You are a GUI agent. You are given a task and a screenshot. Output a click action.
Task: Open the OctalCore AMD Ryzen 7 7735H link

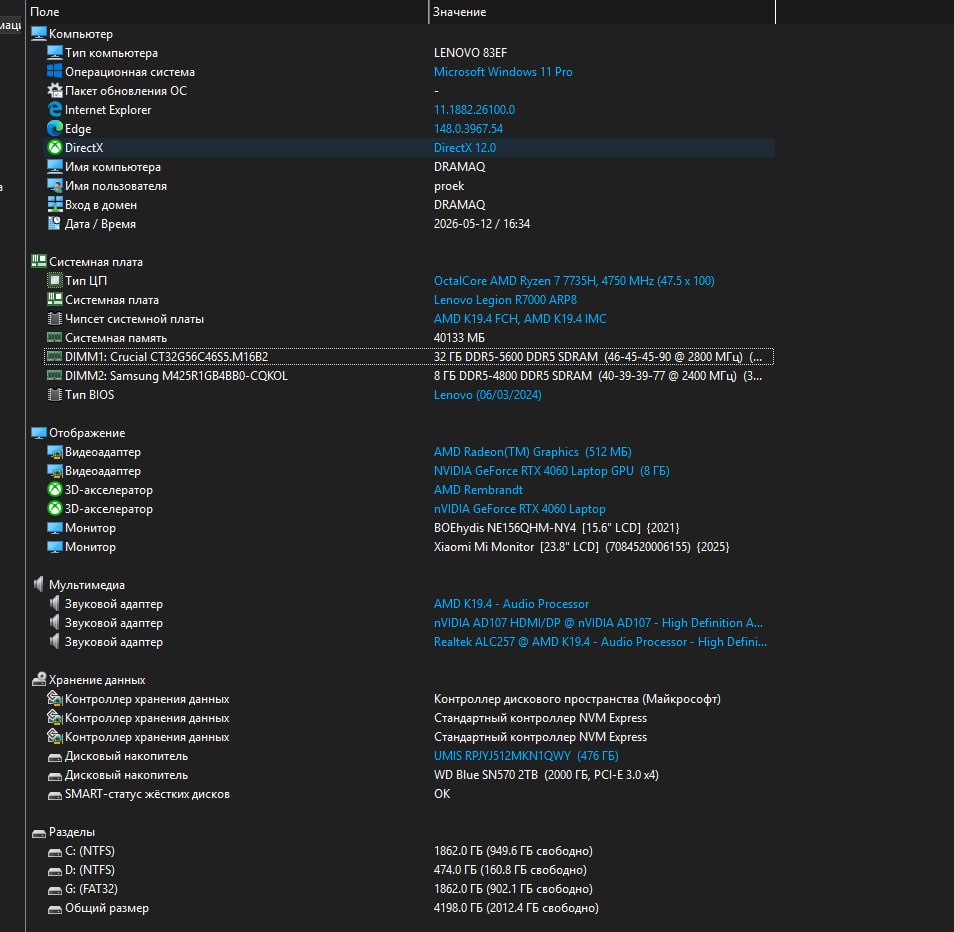tap(574, 280)
